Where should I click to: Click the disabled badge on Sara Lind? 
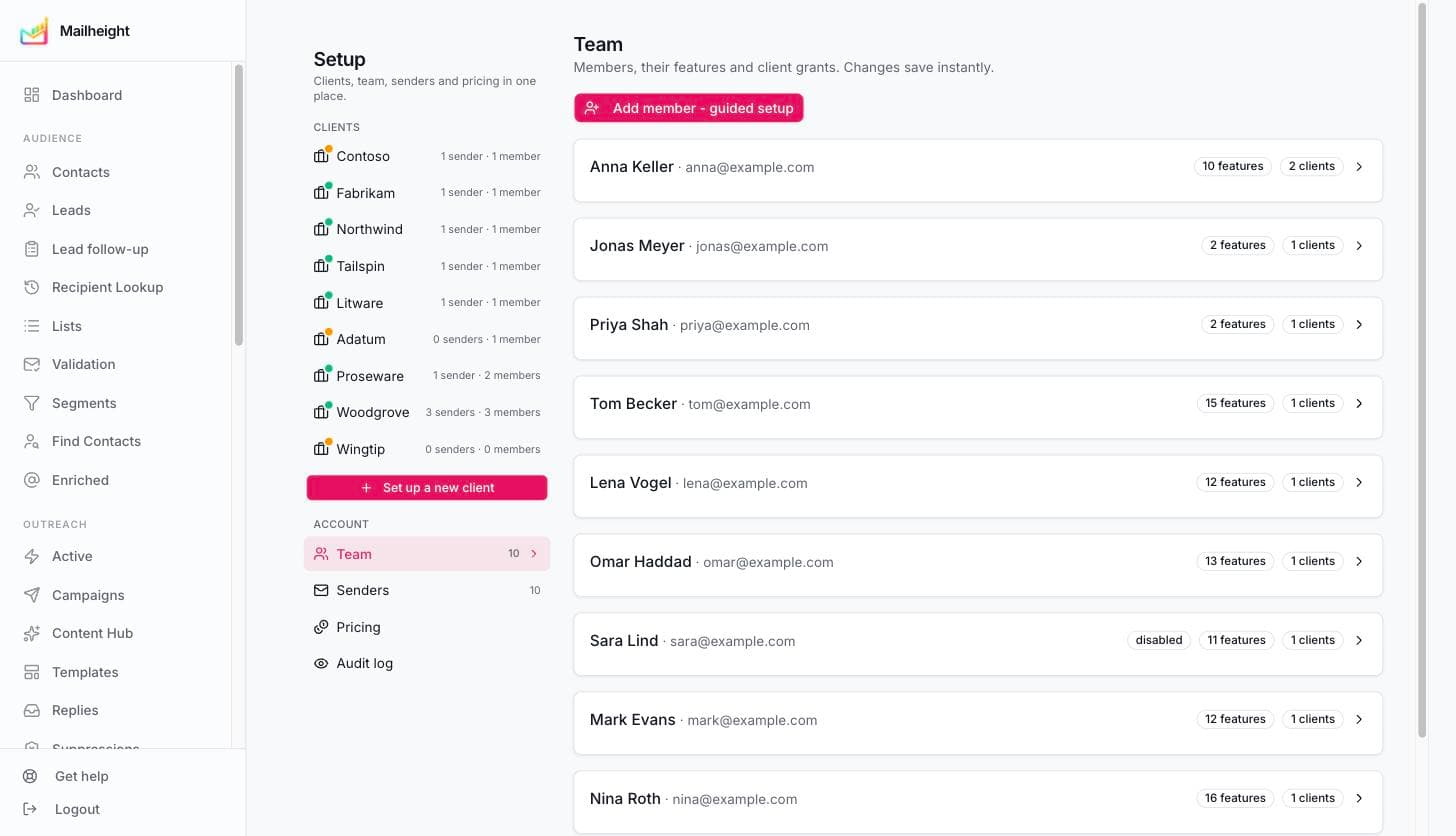(x=1159, y=640)
